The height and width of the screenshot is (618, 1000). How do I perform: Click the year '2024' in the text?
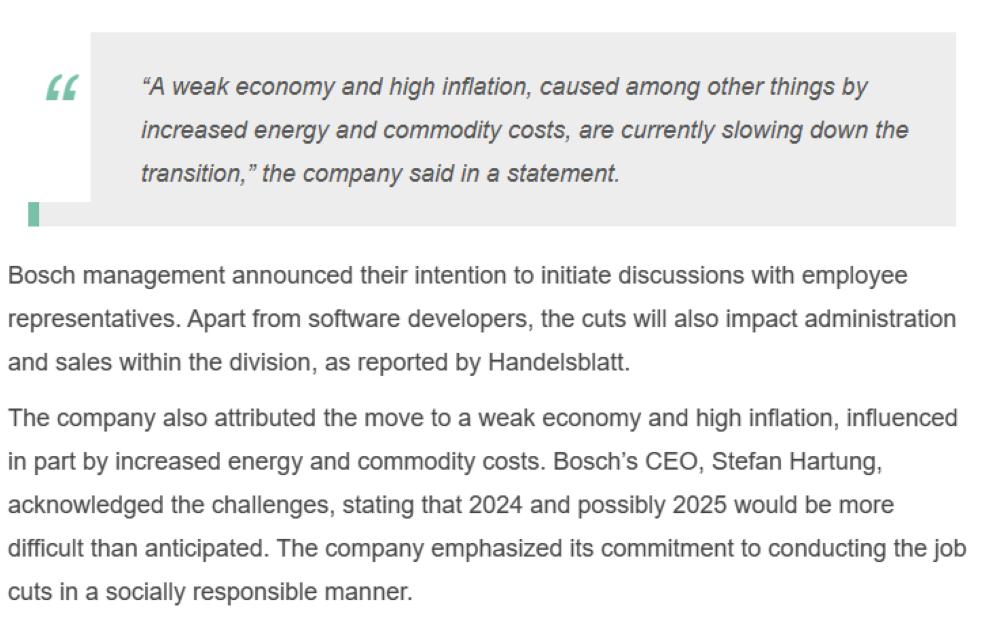[496, 505]
